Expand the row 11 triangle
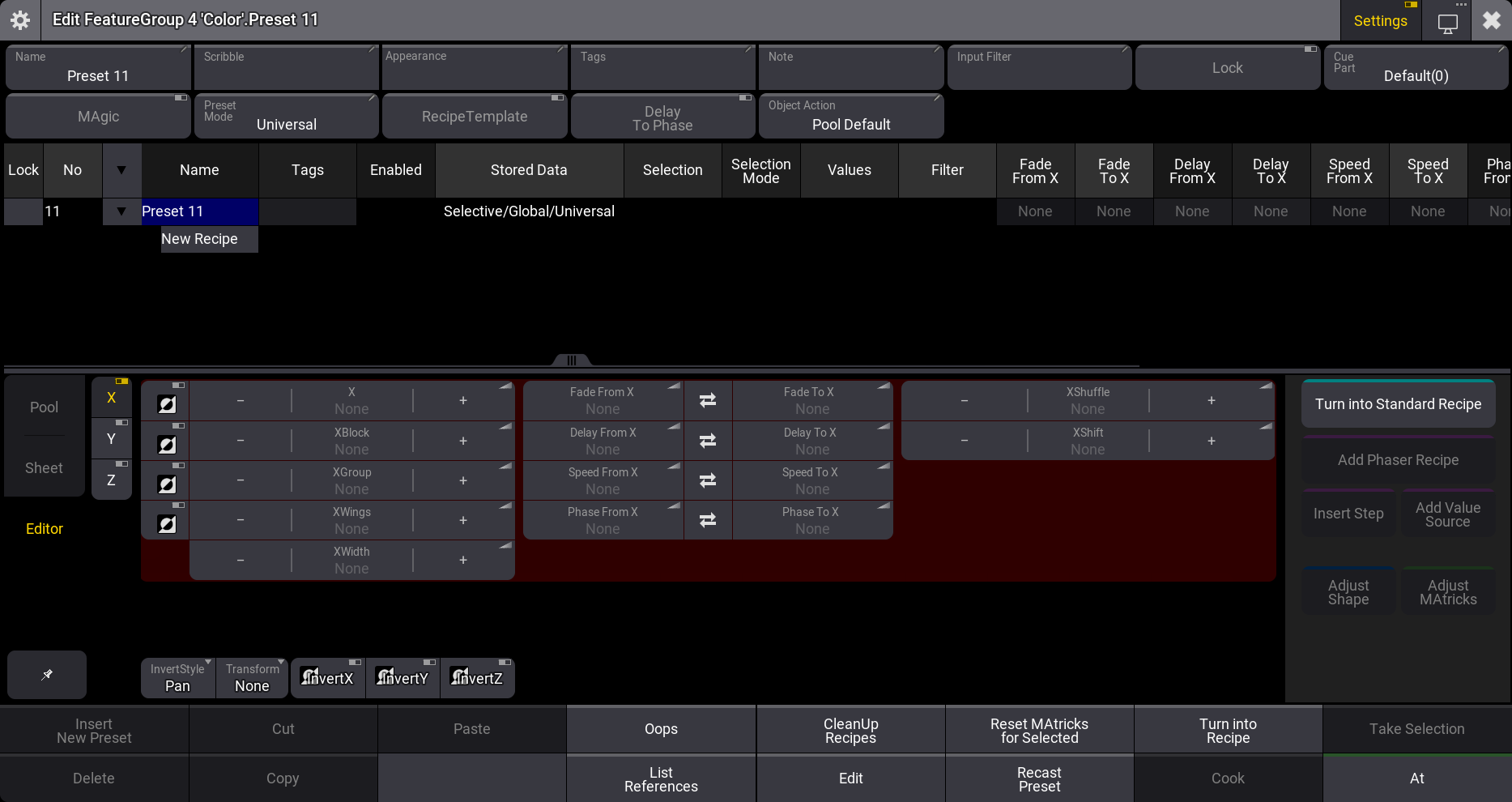This screenshot has height=802, width=1512. click(x=121, y=211)
